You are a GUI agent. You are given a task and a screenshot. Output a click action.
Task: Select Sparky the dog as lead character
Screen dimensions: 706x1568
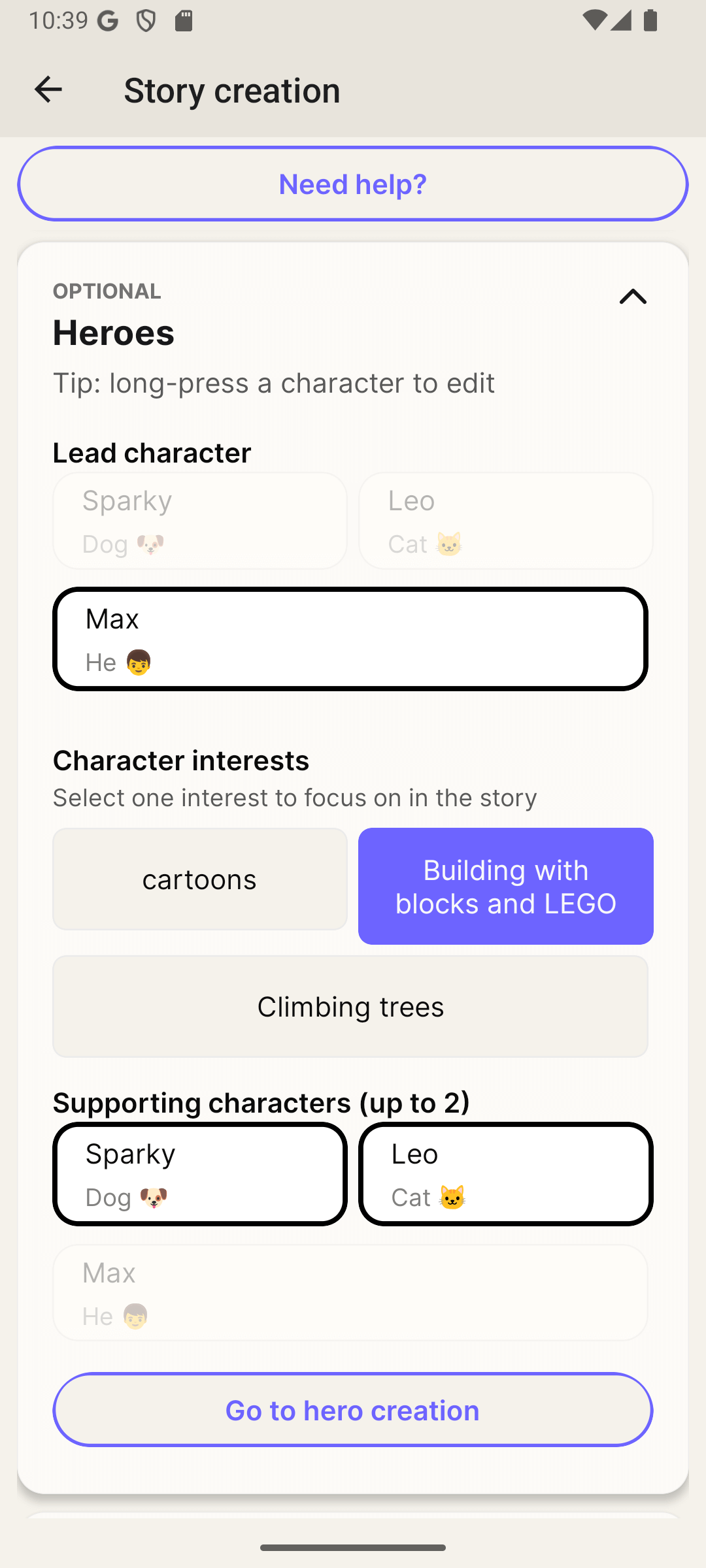pyautogui.click(x=200, y=521)
